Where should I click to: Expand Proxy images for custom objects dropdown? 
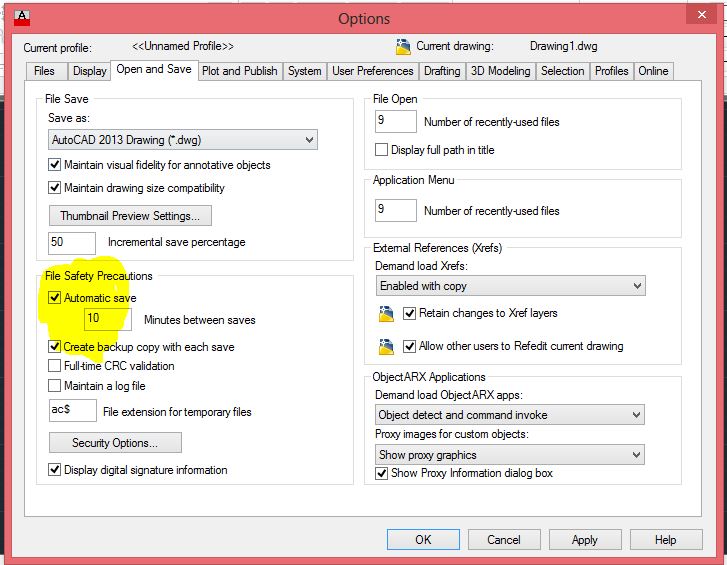510,455
